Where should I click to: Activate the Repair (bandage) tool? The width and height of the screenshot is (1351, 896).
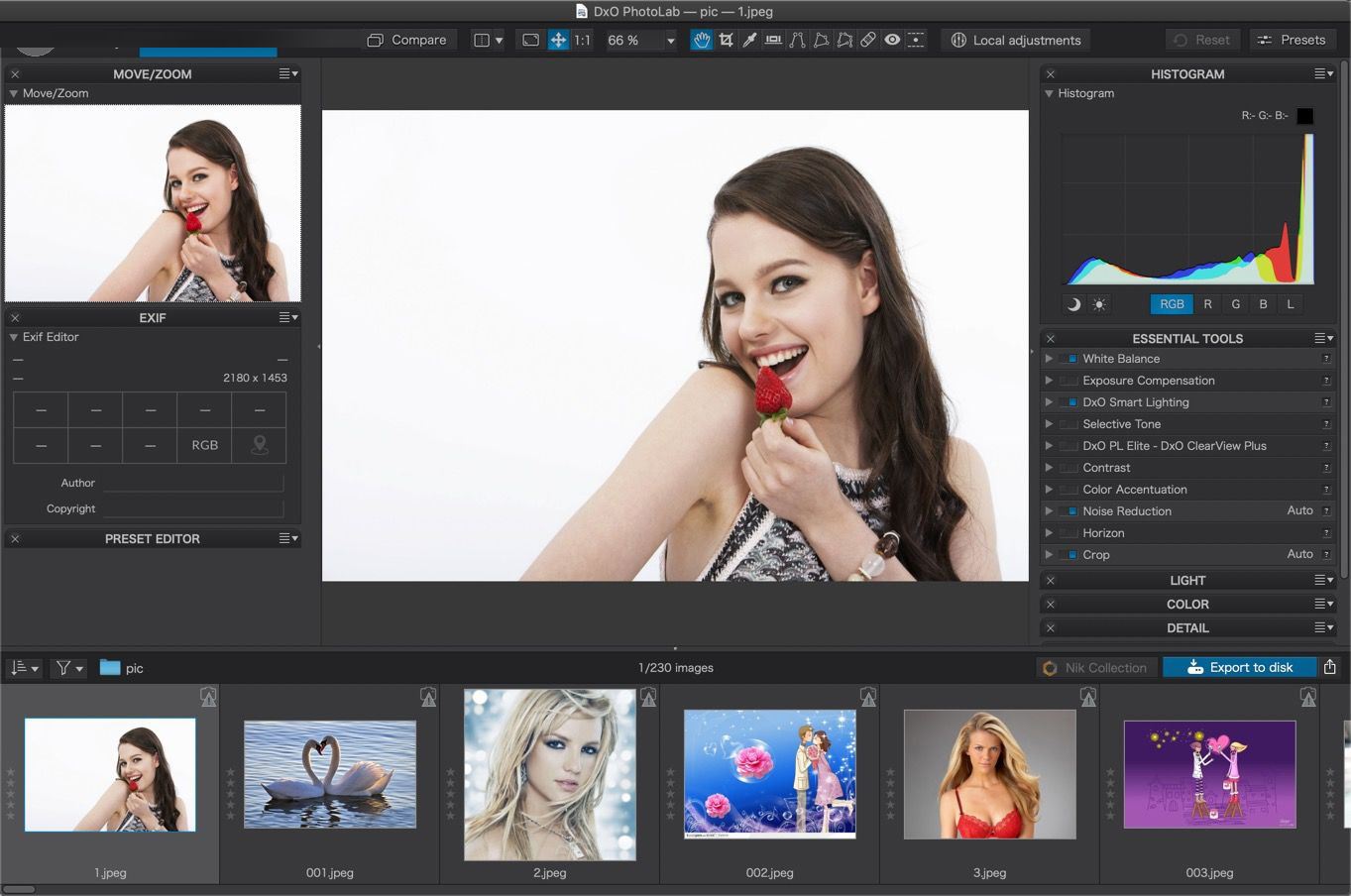click(x=868, y=40)
